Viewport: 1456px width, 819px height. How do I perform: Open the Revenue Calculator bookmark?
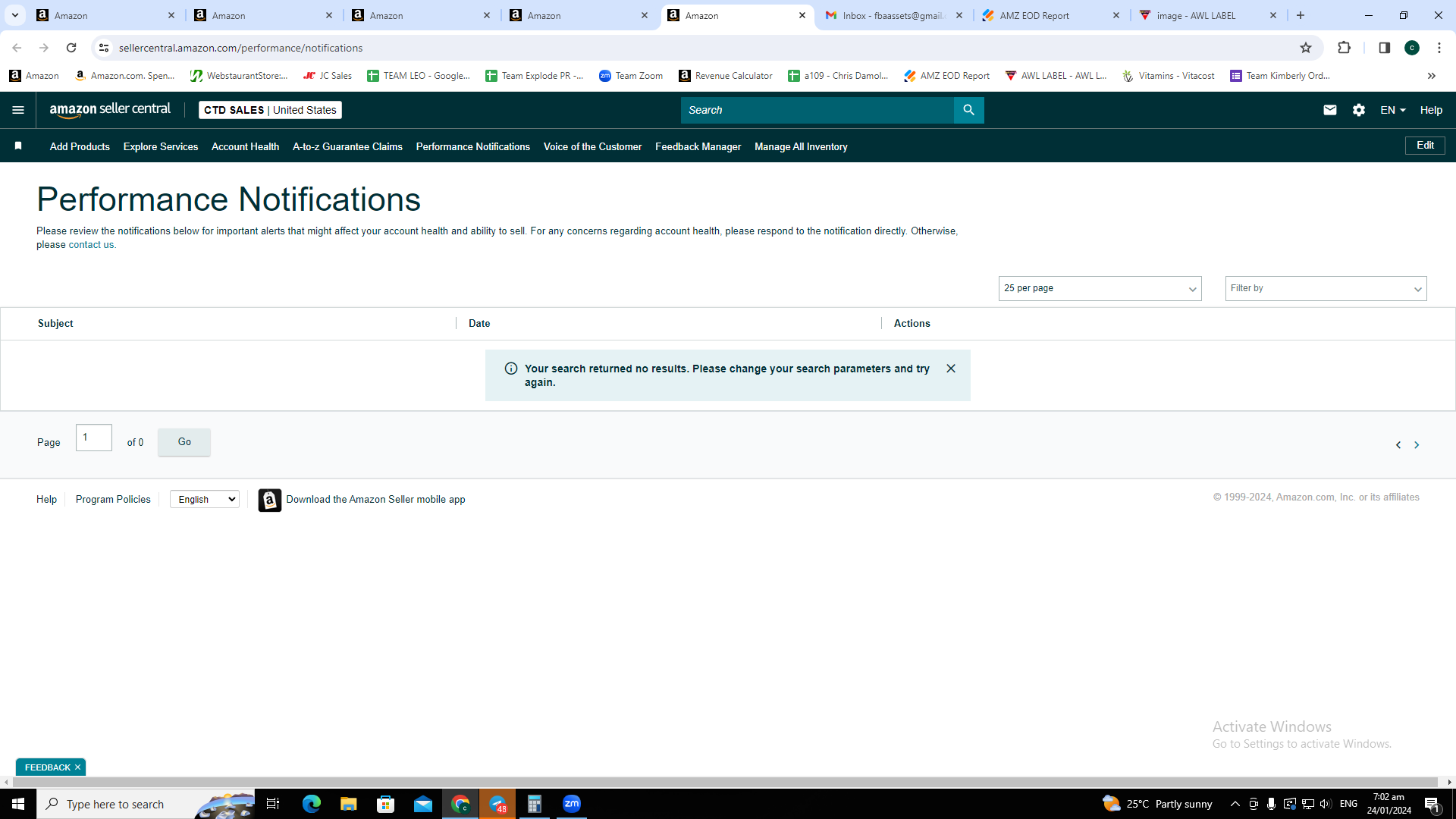[726, 76]
